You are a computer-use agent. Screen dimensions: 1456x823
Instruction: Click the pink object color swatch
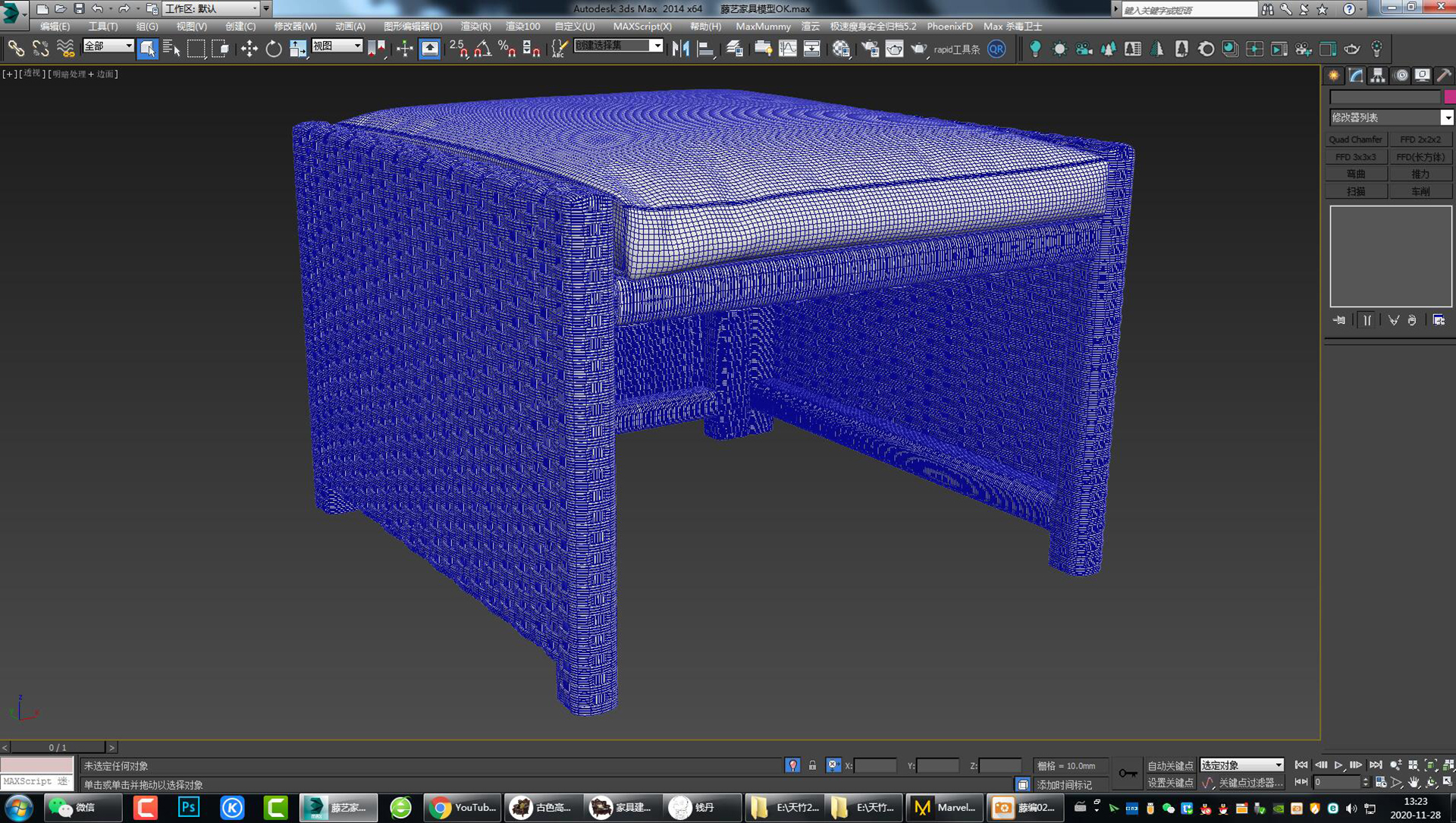[1451, 97]
